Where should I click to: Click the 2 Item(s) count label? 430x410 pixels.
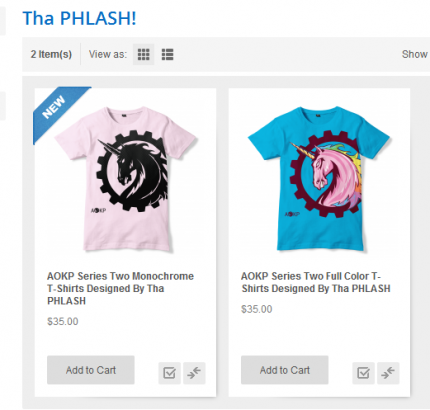pyautogui.click(x=51, y=54)
